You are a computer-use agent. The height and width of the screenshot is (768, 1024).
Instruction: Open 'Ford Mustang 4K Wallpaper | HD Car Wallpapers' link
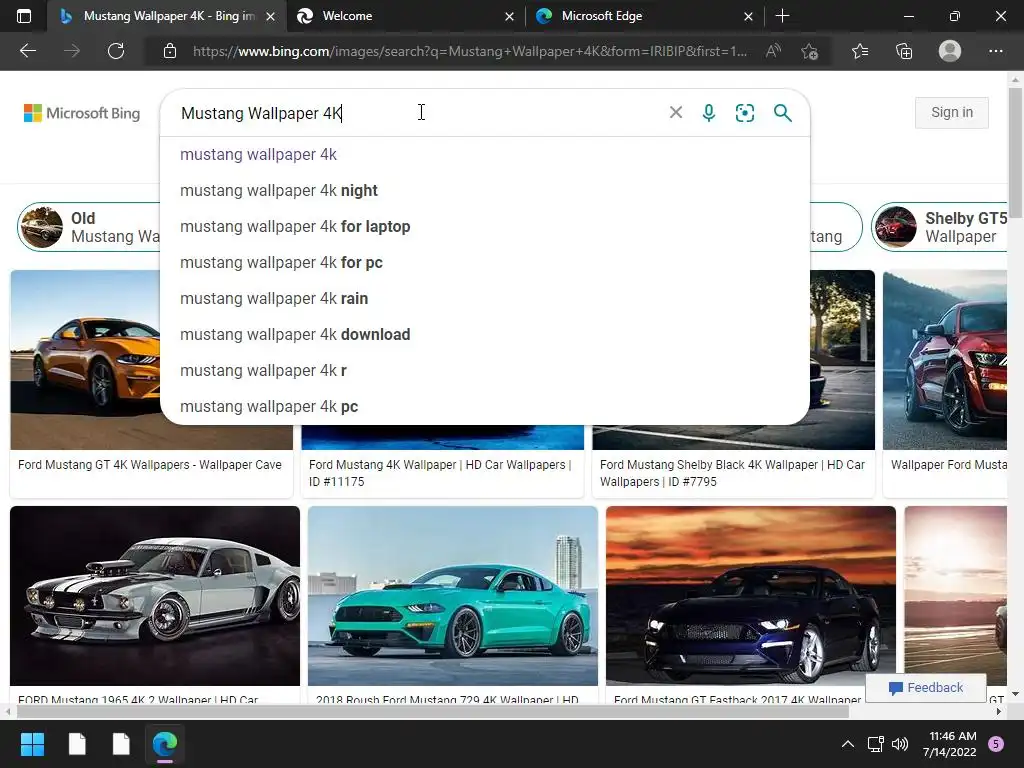(440, 473)
